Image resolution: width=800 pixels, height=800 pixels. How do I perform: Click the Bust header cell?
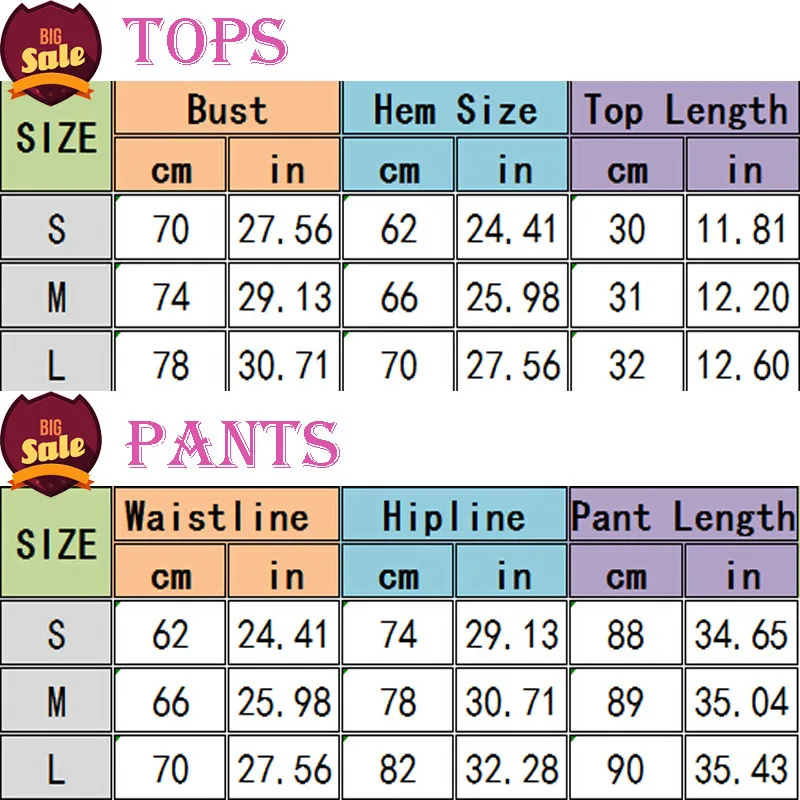227,108
